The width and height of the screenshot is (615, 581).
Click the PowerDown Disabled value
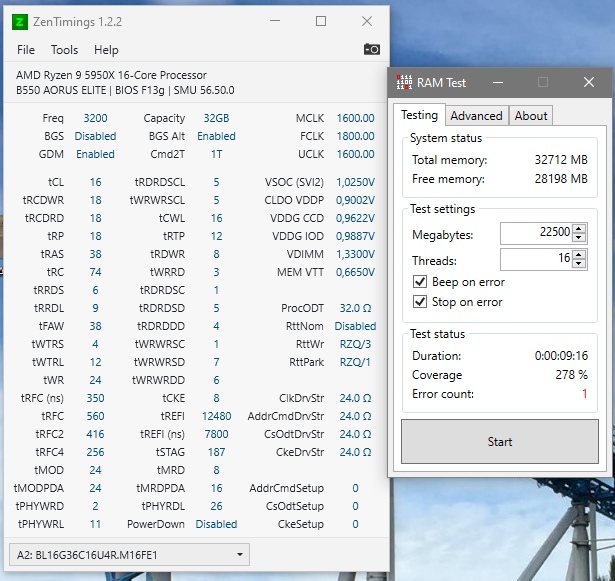click(217, 524)
